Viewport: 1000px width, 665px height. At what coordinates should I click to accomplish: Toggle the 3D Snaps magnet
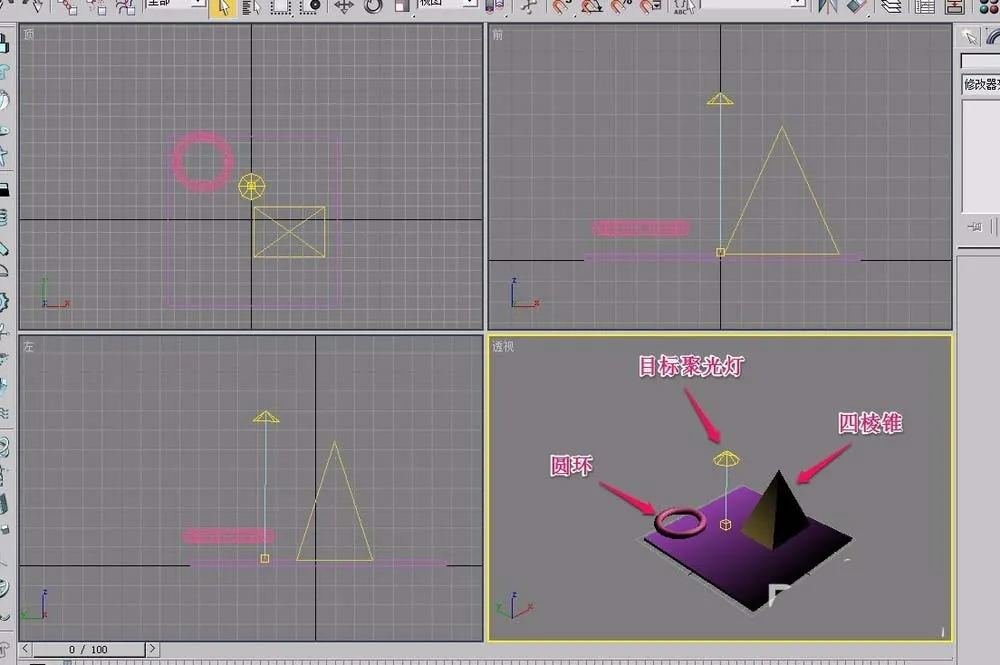pos(562,7)
